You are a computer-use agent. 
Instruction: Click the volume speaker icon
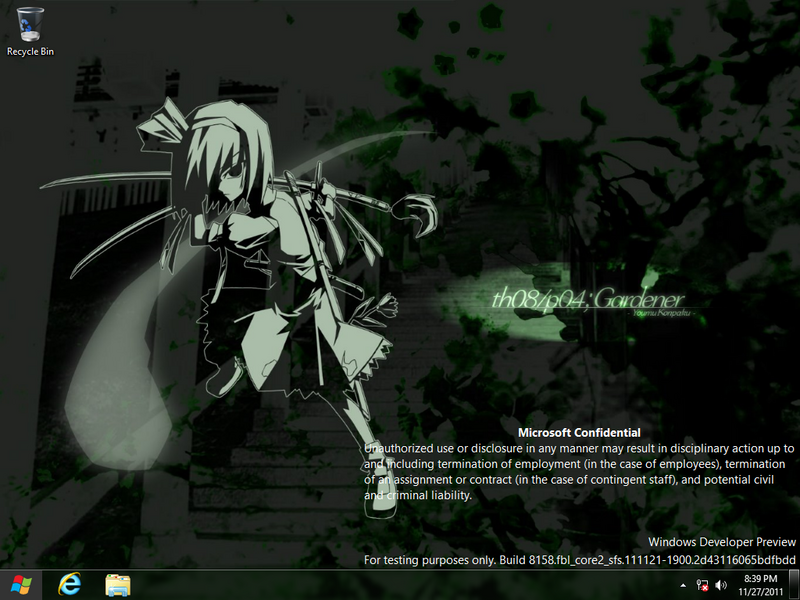click(x=721, y=585)
